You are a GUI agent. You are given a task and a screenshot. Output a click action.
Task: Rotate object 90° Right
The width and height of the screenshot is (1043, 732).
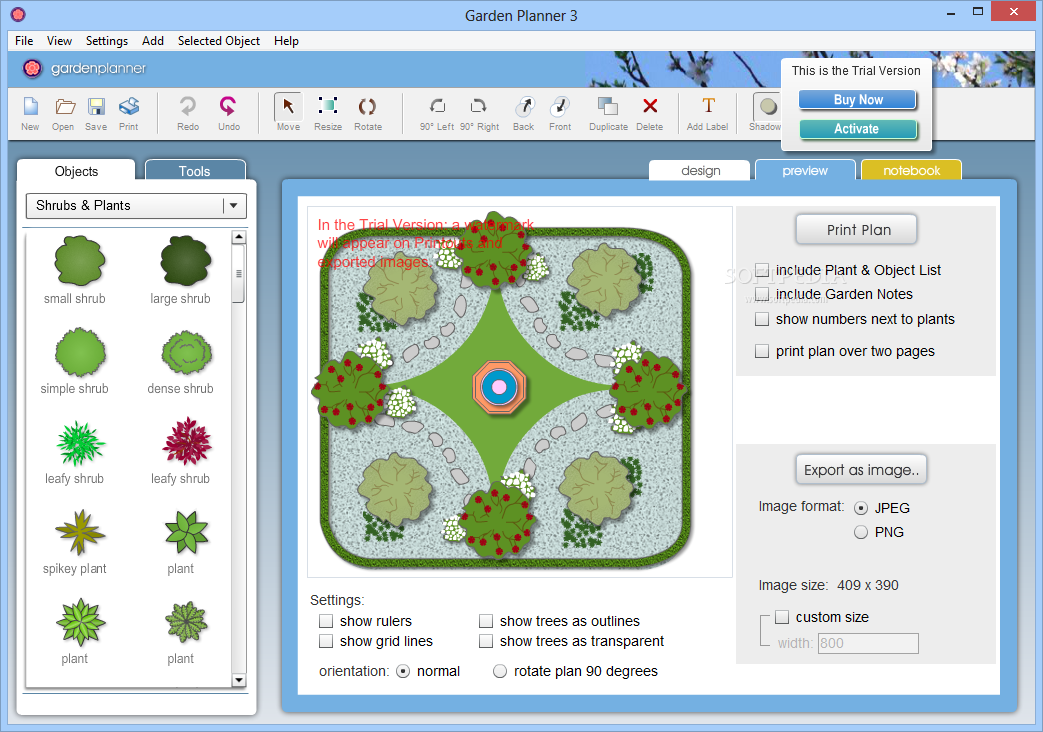pos(479,113)
